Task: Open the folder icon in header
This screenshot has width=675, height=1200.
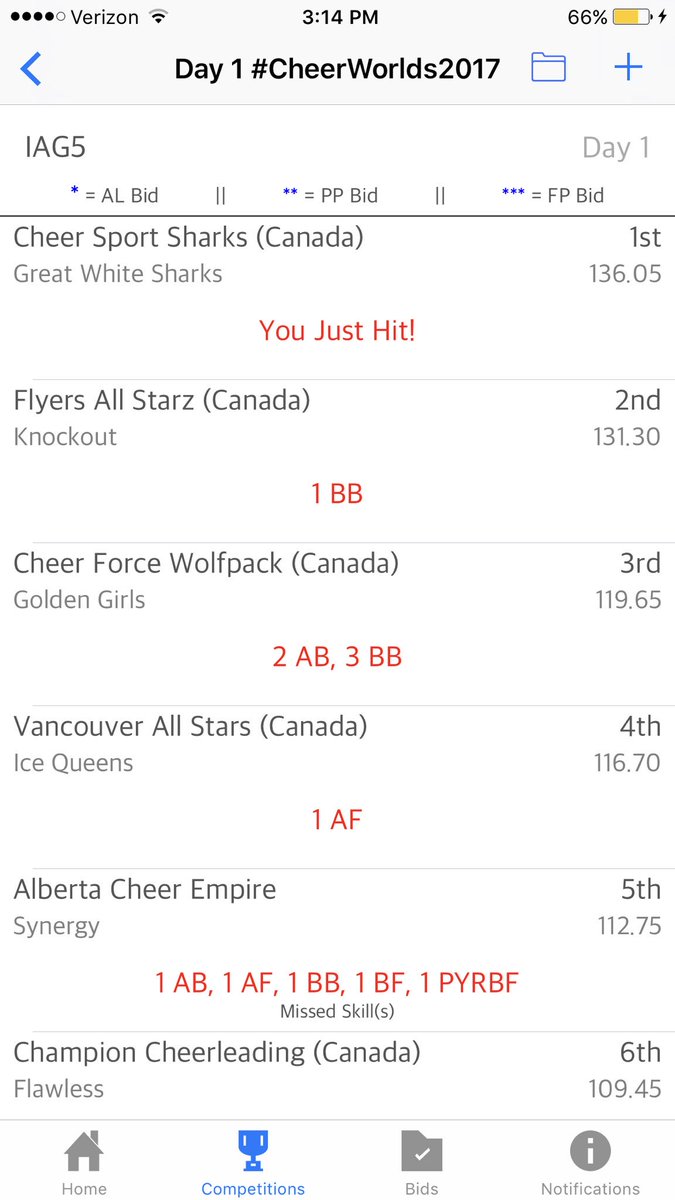Action: [548, 67]
